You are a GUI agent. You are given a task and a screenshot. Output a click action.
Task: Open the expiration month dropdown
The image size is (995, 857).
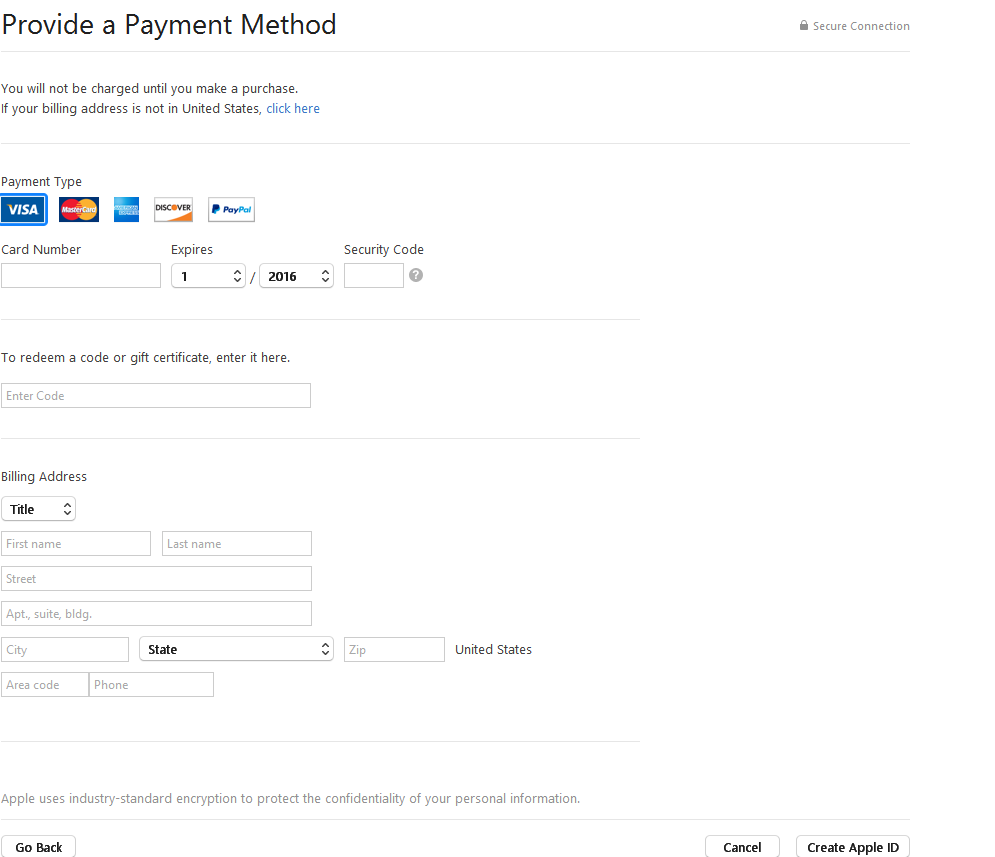(208, 276)
